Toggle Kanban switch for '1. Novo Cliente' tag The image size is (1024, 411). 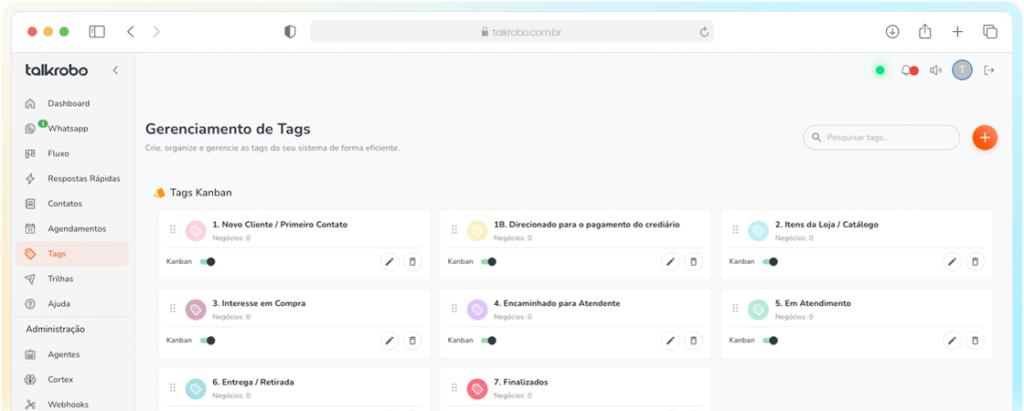[207, 261]
